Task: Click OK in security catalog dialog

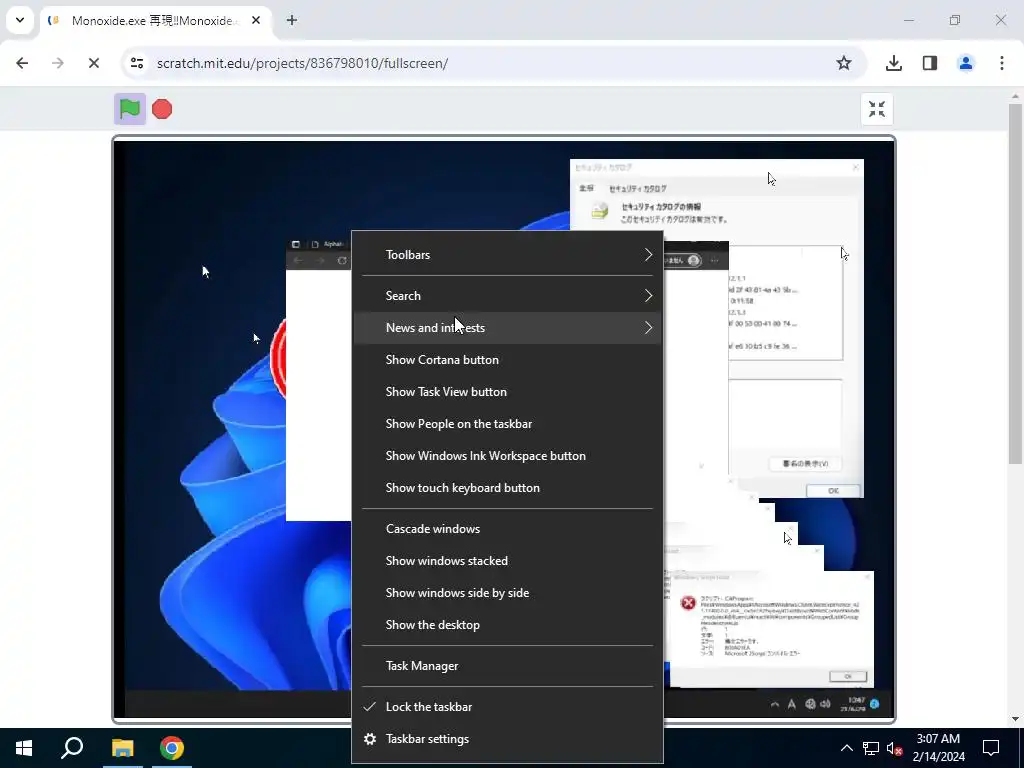Action: (x=833, y=490)
